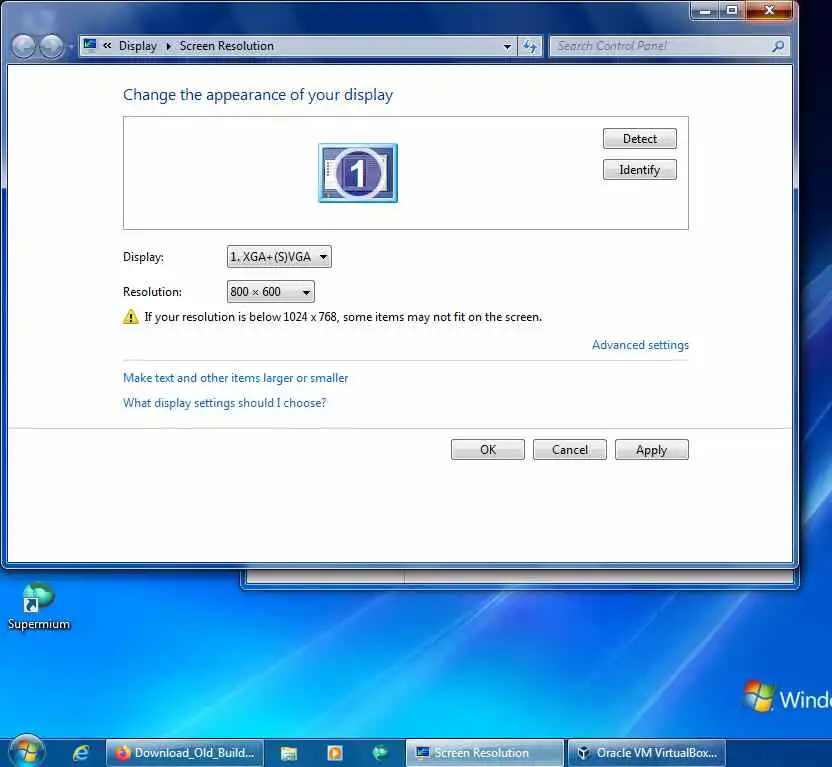Click the Display breadcrumb in address bar
The height and width of the screenshot is (767, 832).
pyautogui.click(x=137, y=46)
